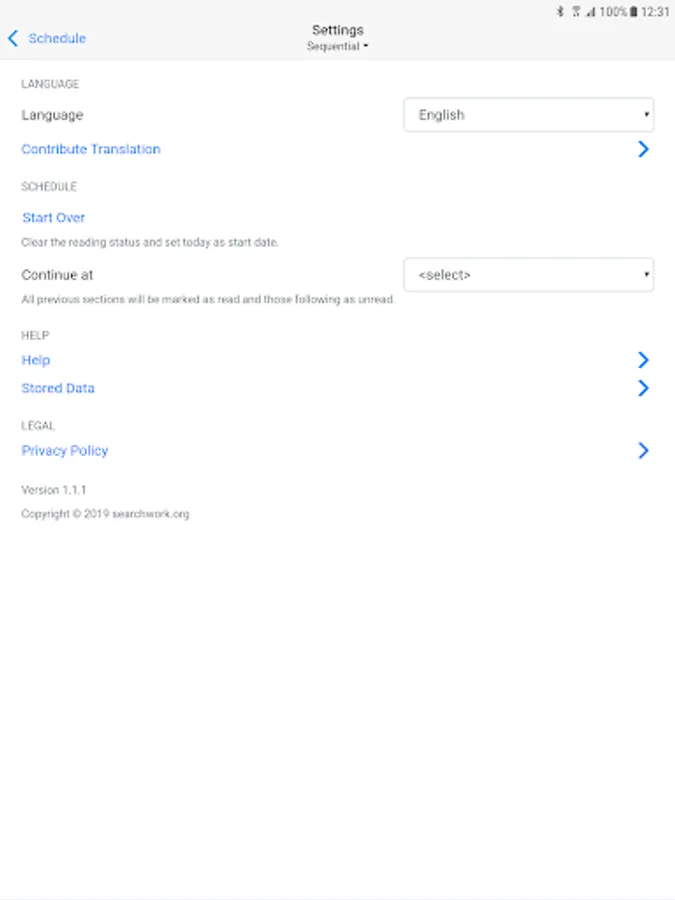Click the arrow icon in Help row

643,360
